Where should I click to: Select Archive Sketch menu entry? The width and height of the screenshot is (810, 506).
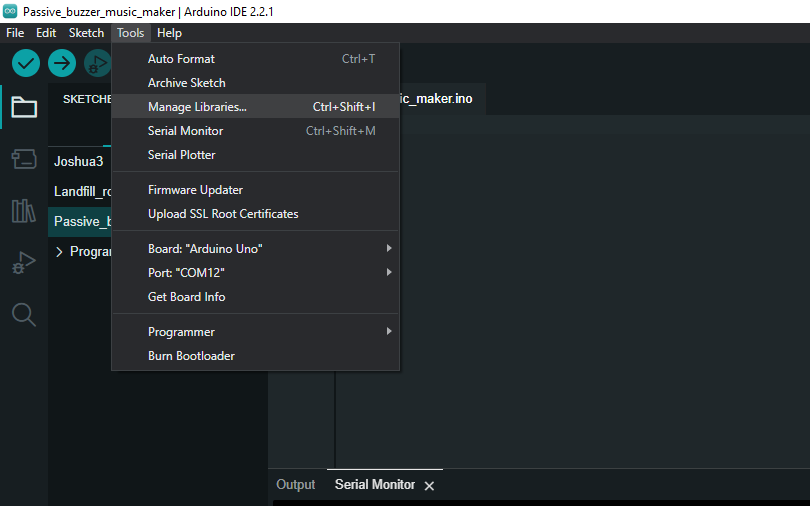(255, 83)
